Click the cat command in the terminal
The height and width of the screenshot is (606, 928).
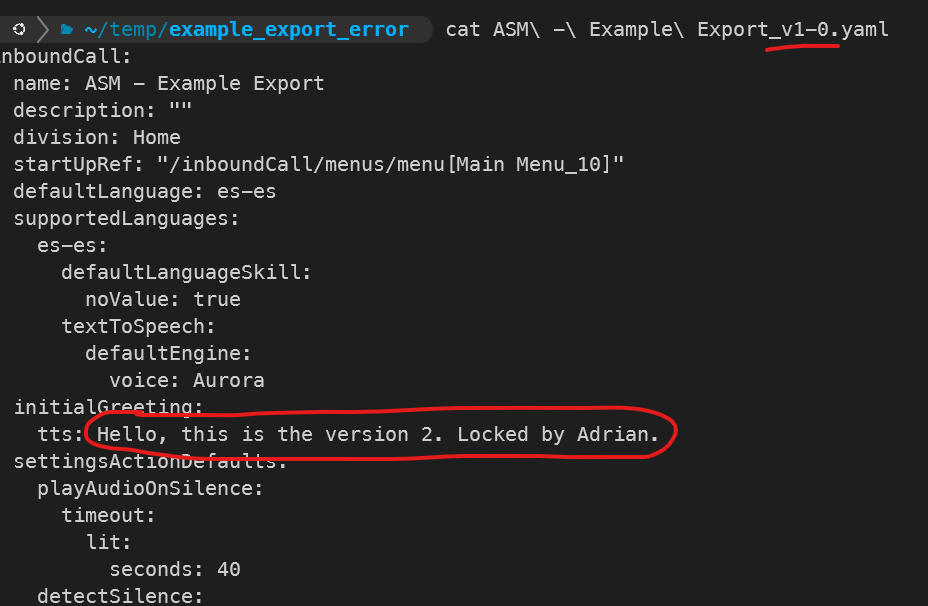coord(462,29)
